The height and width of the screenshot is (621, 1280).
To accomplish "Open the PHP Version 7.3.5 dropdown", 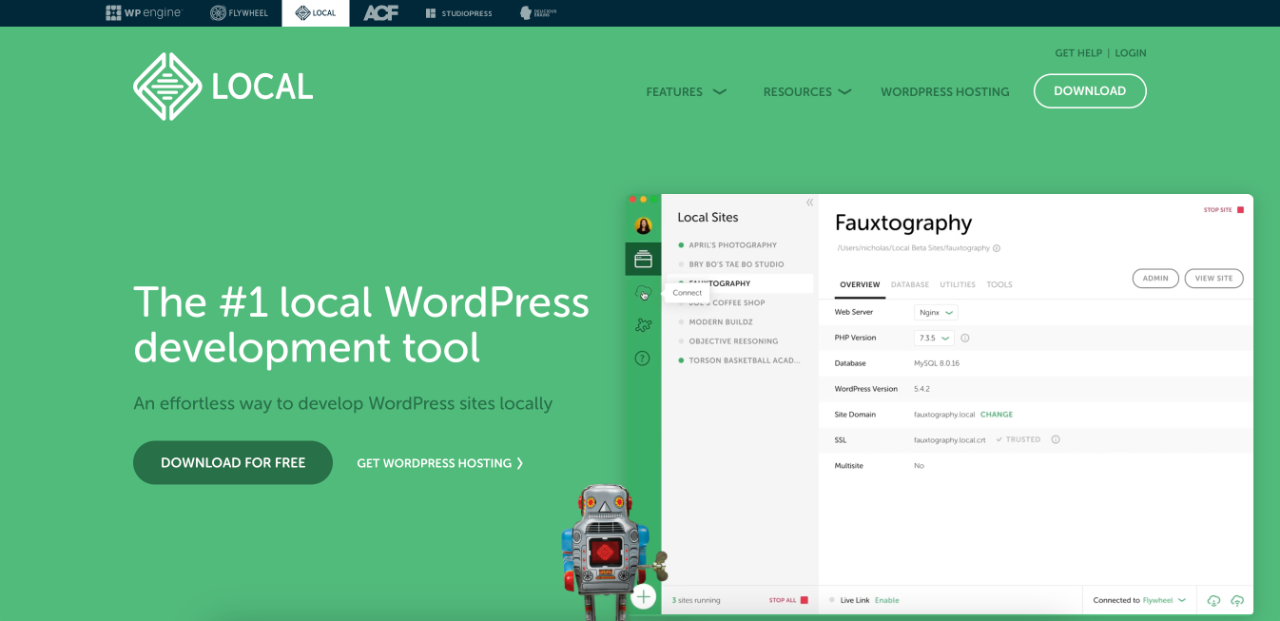I will click(934, 338).
